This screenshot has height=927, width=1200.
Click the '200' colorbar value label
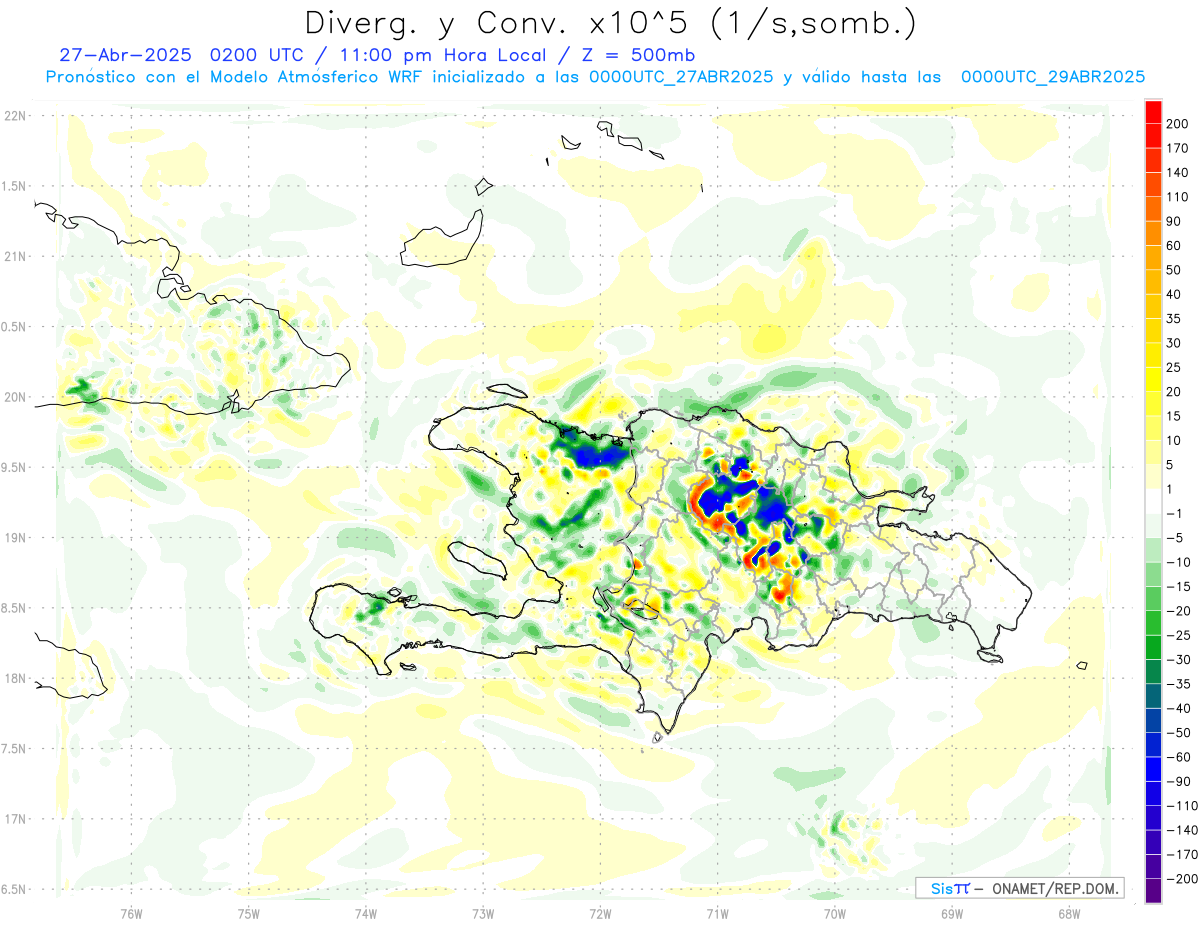click(1178, 124)
